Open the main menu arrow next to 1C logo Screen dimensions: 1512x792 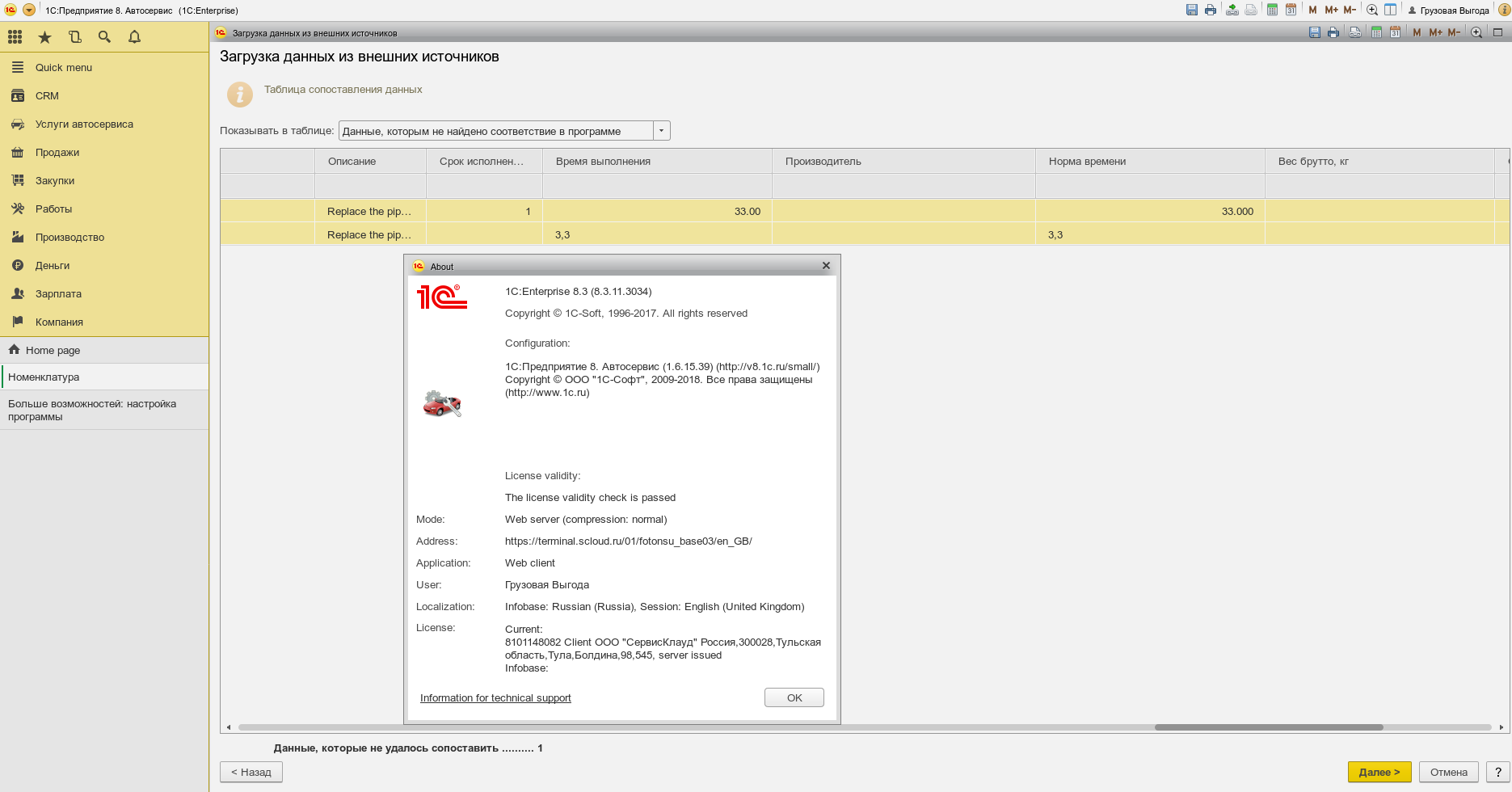point(29,10)
